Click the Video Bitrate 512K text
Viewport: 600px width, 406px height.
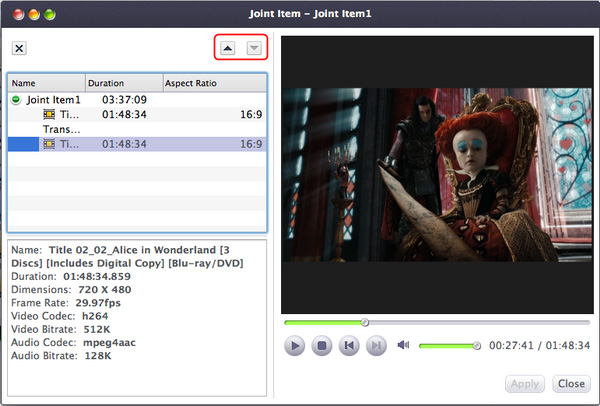61,329
